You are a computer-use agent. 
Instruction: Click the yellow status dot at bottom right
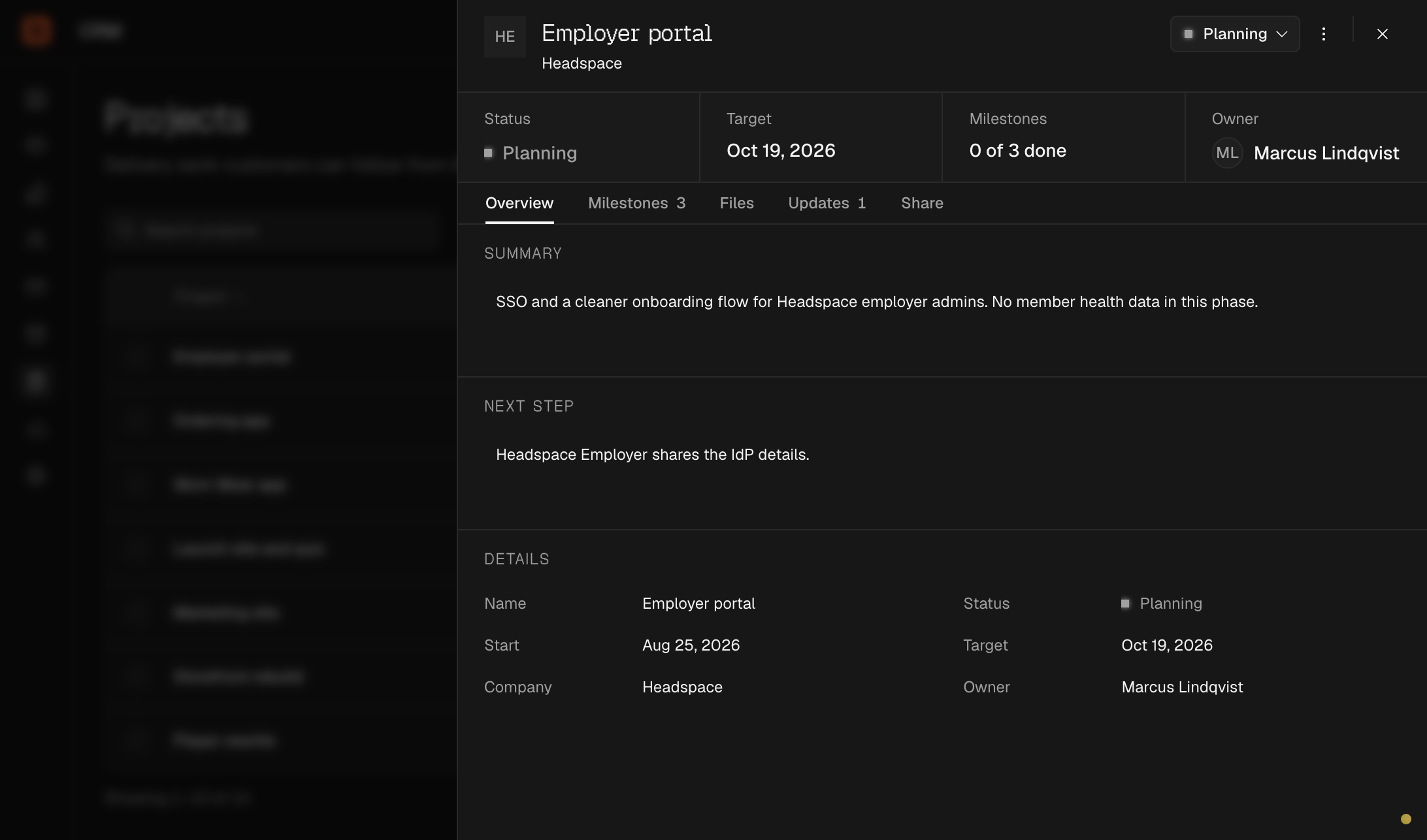tap(1406, 819)
